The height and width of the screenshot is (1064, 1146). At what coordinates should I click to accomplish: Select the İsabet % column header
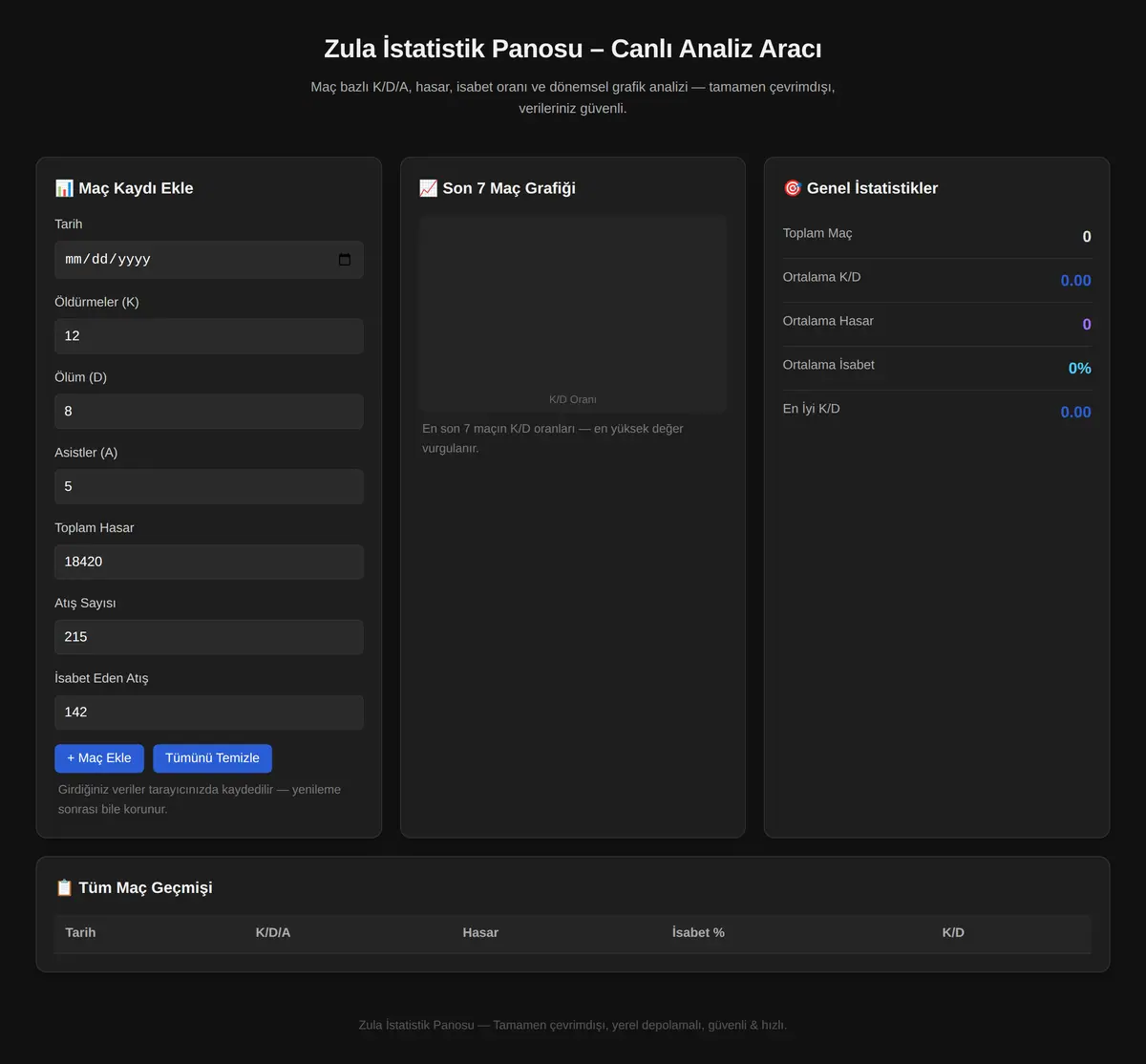pos(698,932)
